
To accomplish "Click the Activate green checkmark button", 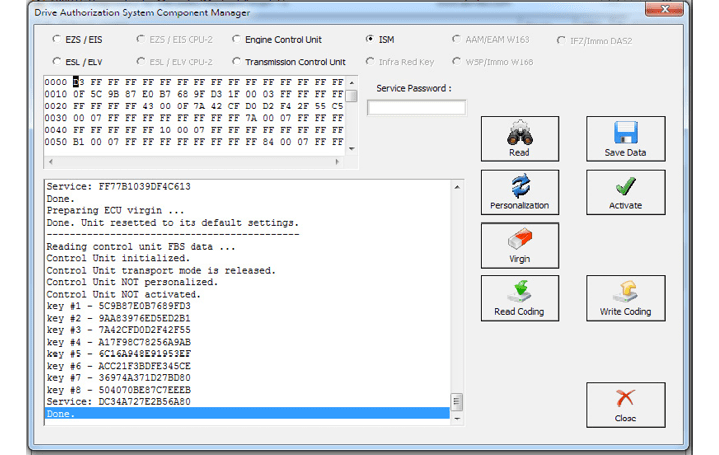I will coord(625,191).
